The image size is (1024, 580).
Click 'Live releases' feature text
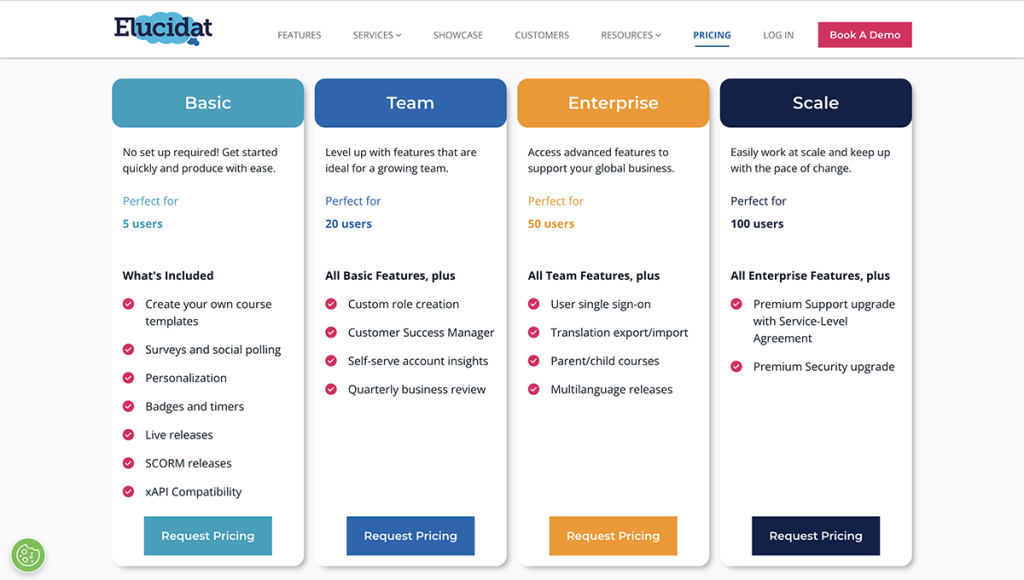tap(179, 434)
